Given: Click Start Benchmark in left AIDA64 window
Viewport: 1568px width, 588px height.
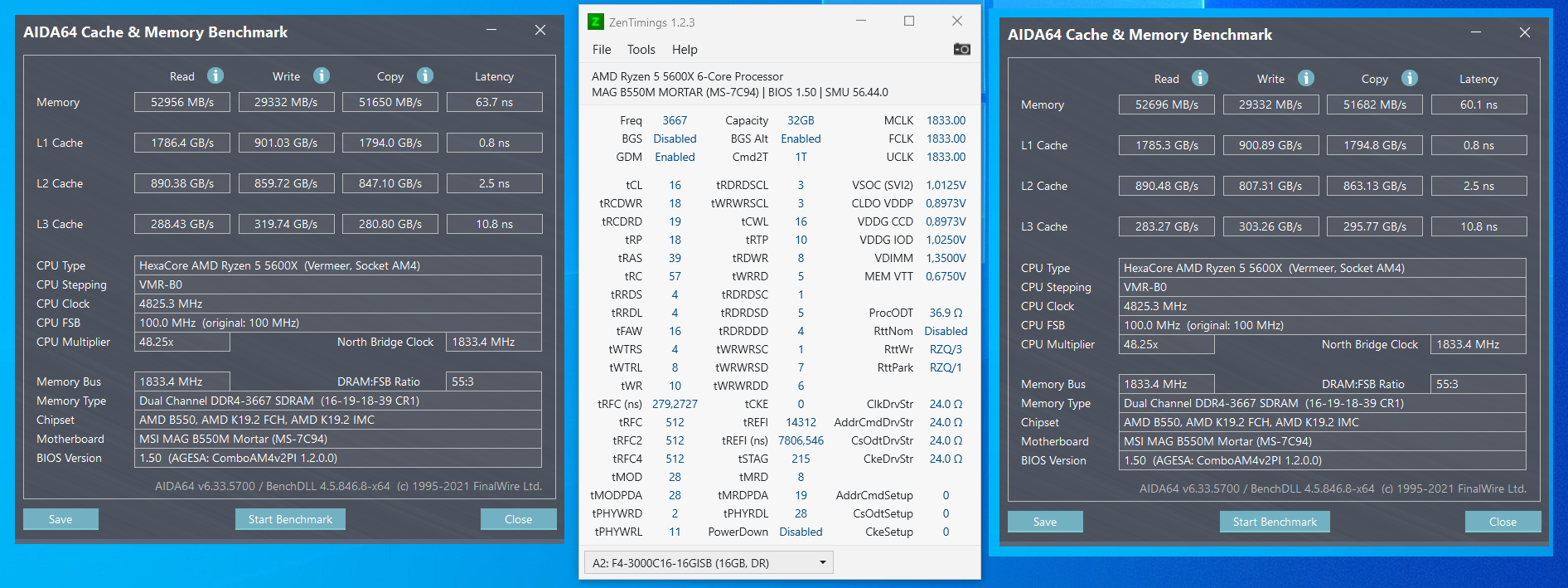Looking at the screenshot, I should point(290,519).
